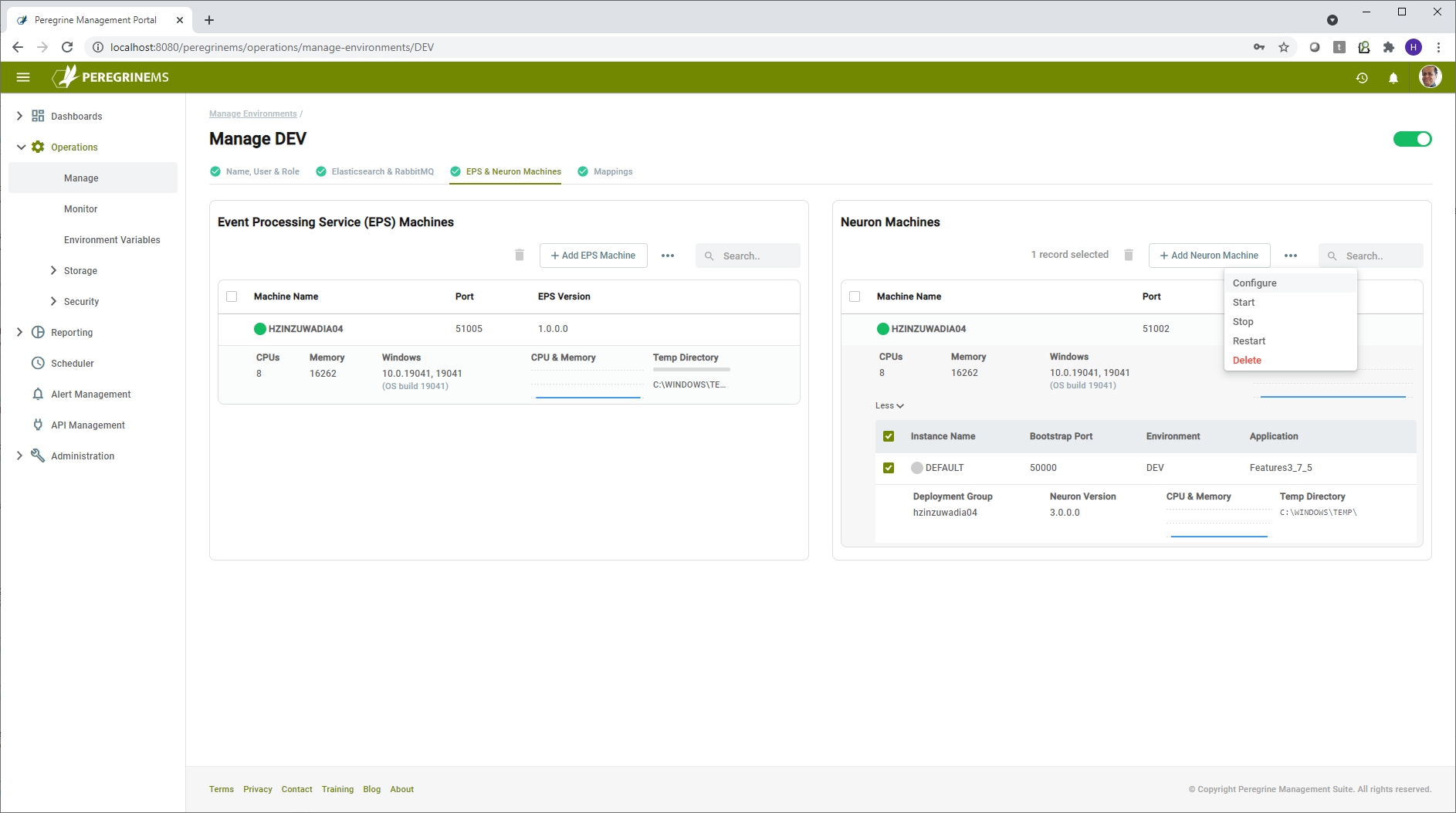Open the history clock icon in header
The height and width of the screenshot is (813, 1456).
tap(1362, 78)
